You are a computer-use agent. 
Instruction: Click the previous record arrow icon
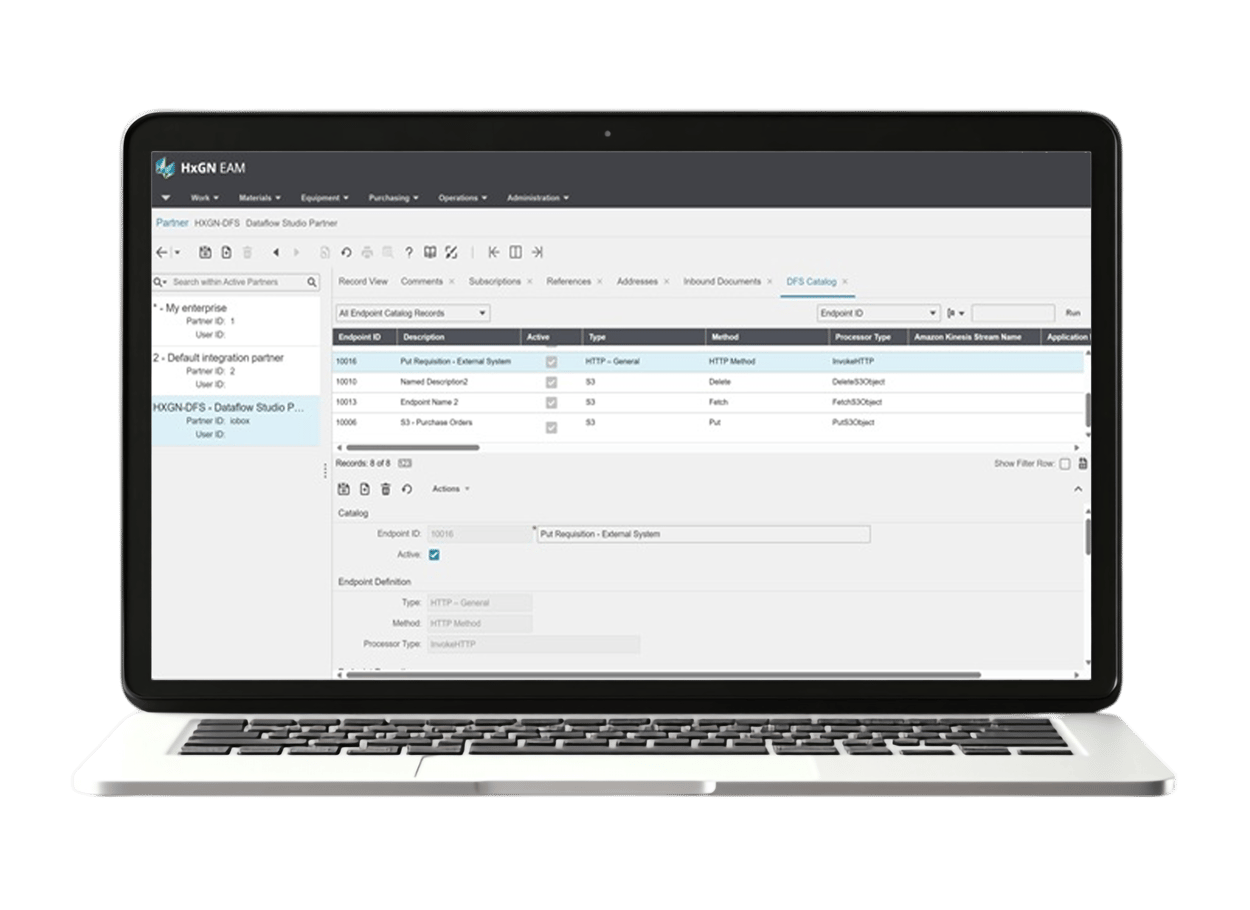click(276, 251)
